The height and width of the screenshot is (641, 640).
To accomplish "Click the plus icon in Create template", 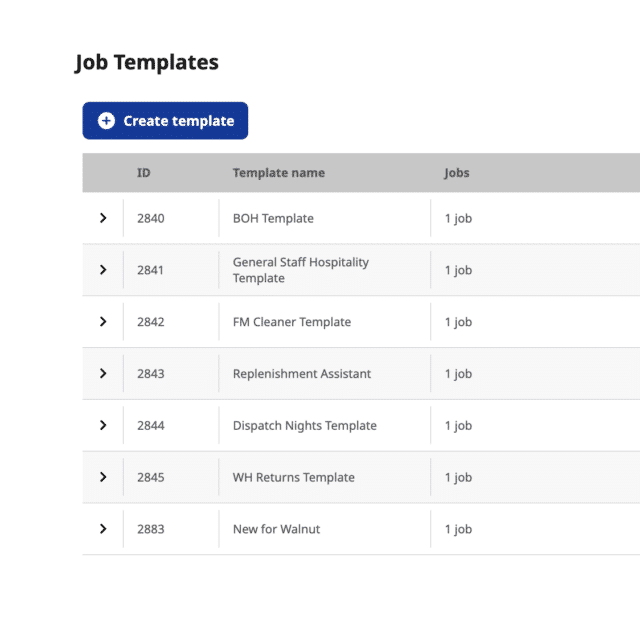I will (106, 121).
